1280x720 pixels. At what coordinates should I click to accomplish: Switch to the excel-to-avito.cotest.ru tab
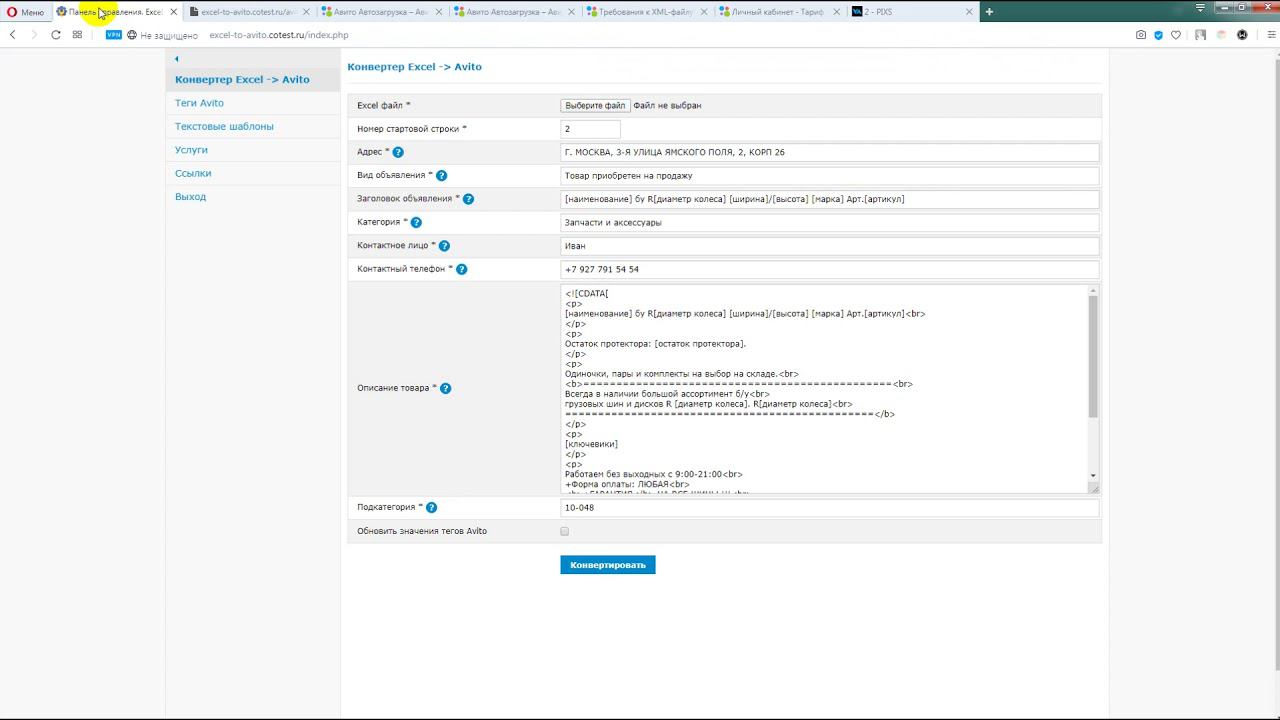[248, 12]
